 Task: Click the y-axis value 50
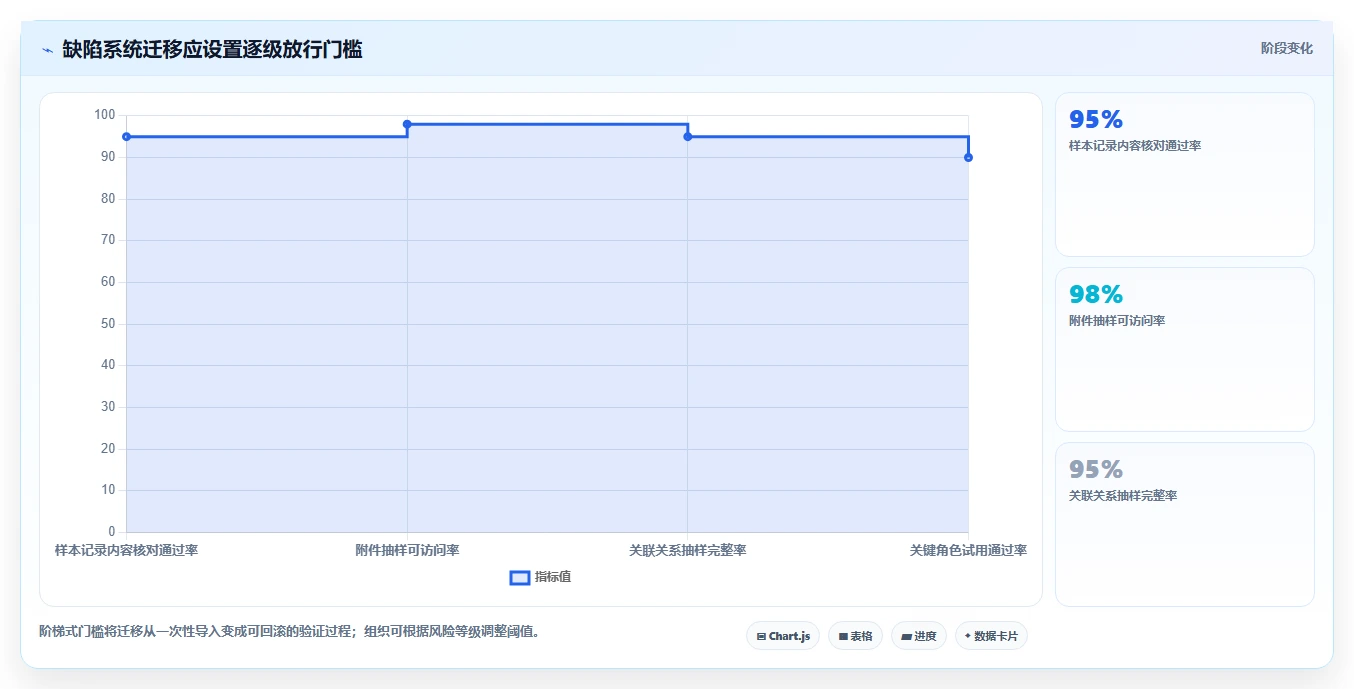(x=108, y=324)
